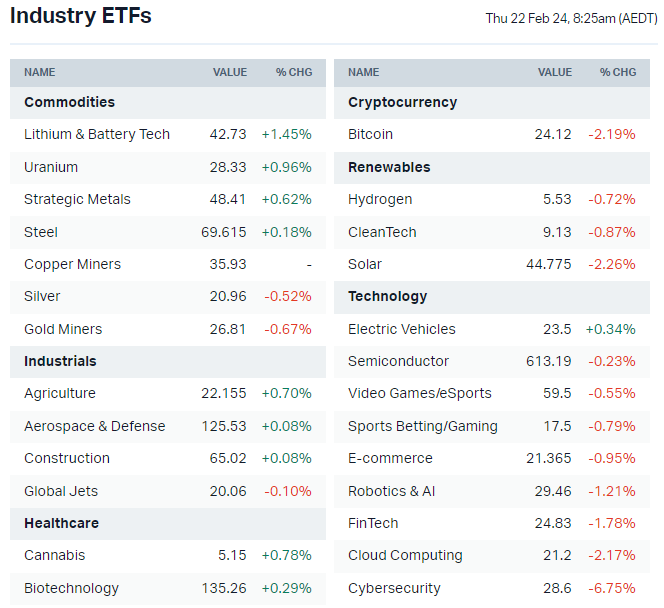The height and width of the screenshot is (608, 664).
Task: Click the left table NAME column header
Action: coord(40,72)
